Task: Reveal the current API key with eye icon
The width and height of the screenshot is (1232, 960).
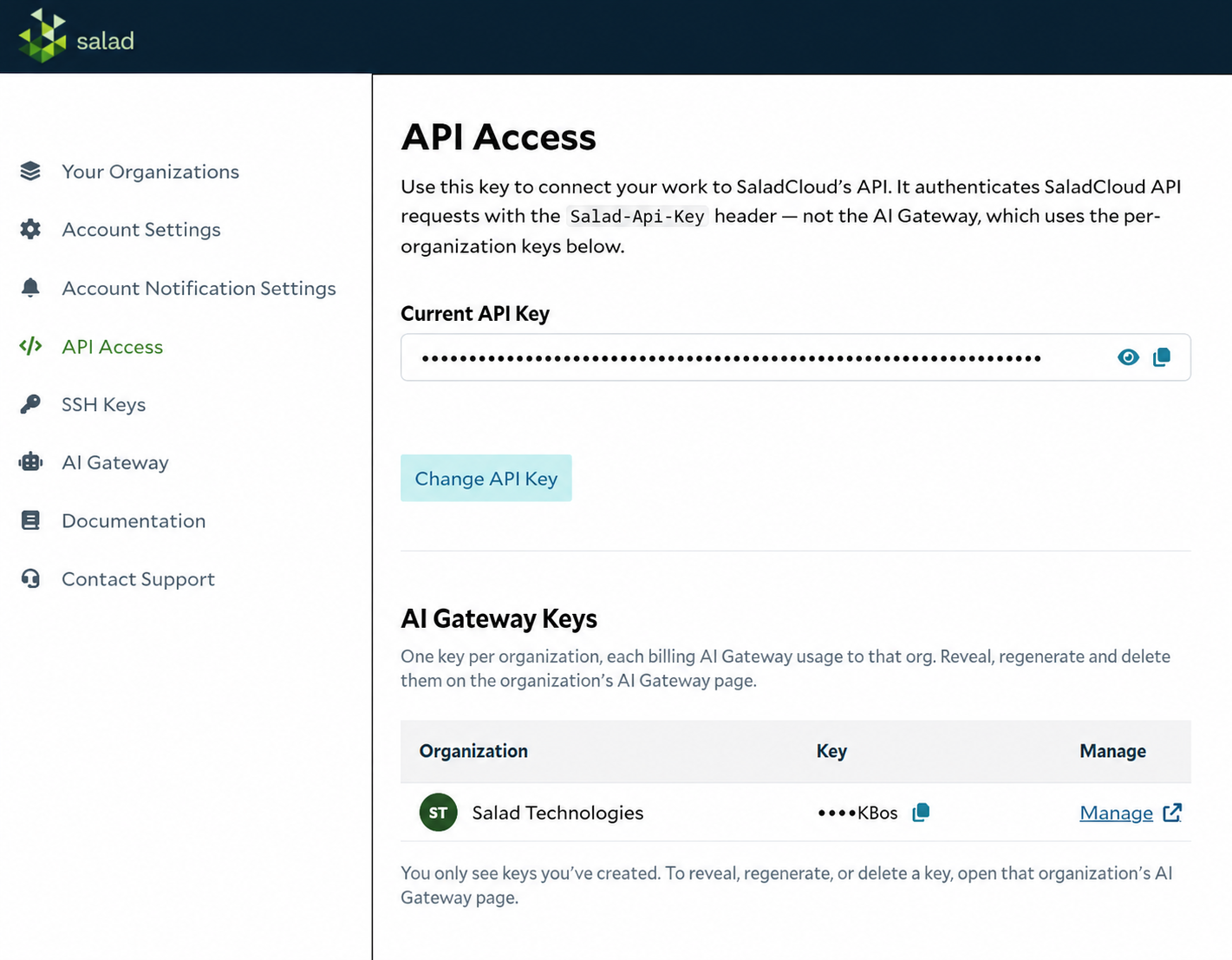Action: coord(1128,357)
